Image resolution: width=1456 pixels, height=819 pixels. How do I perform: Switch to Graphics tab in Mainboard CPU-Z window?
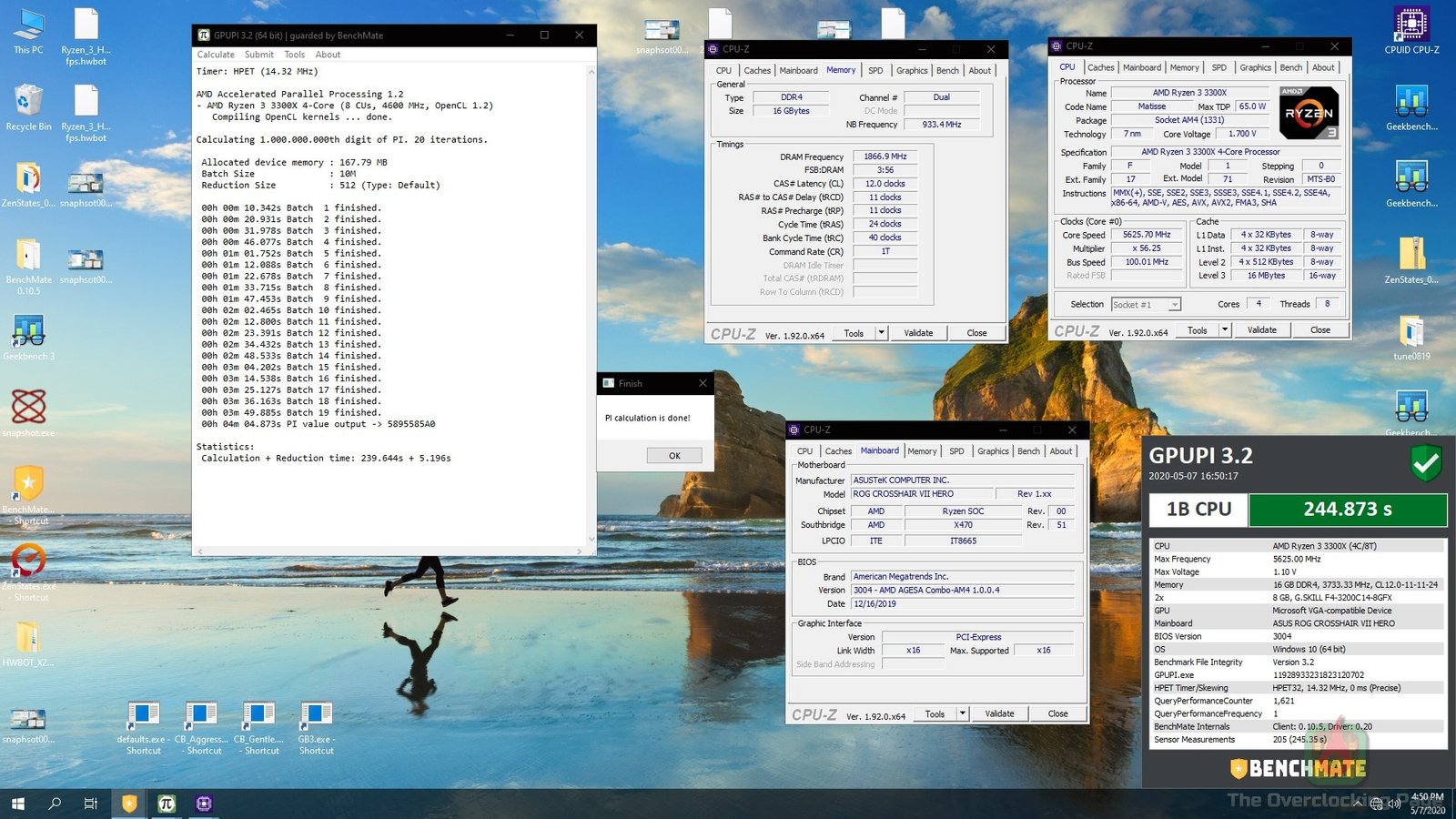993,451
